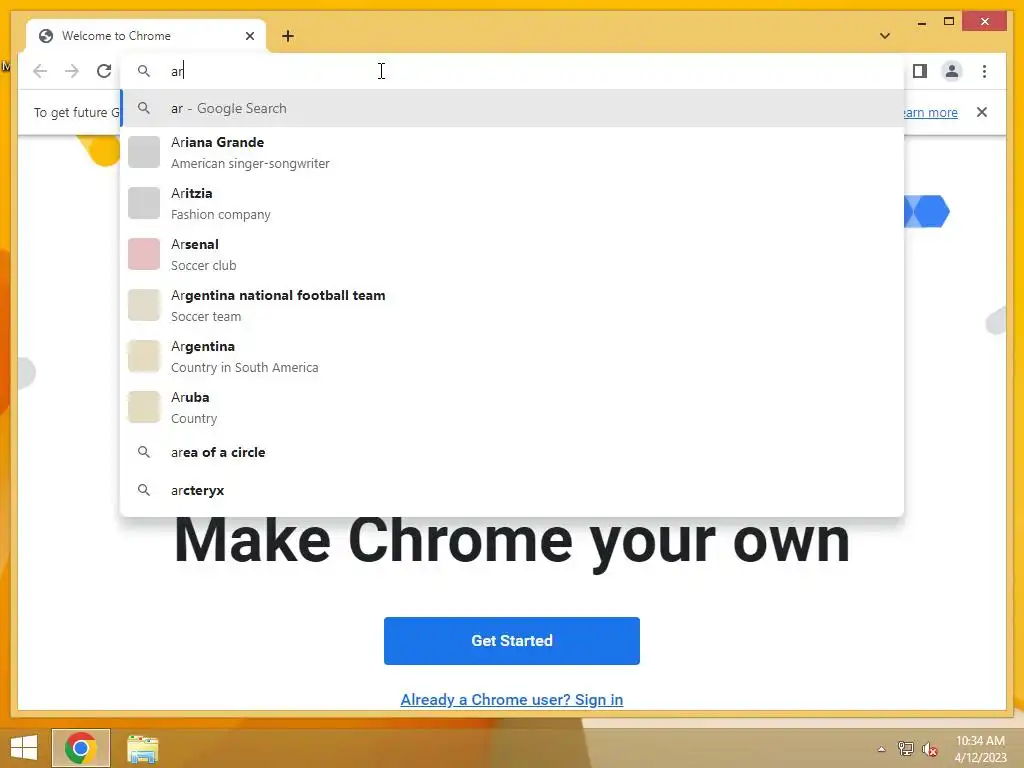Show hidden system tray icons arrow
The image size is (1024, 768).
(882, 749)
